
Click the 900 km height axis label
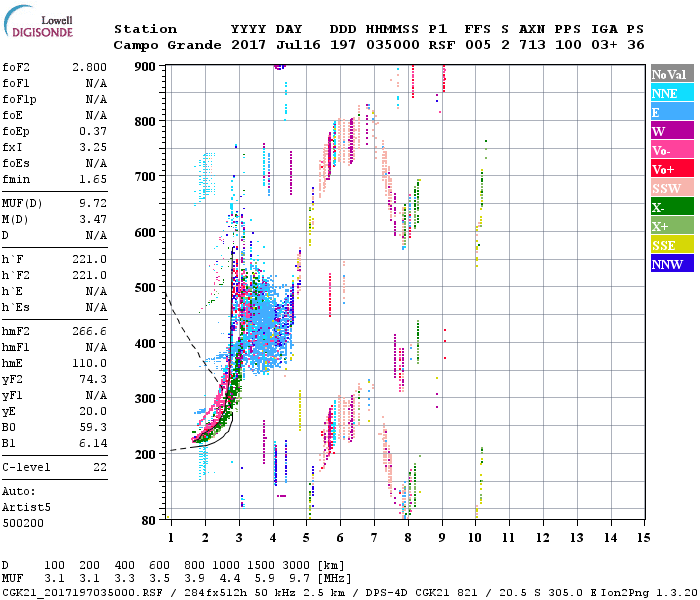pos(146,66)
